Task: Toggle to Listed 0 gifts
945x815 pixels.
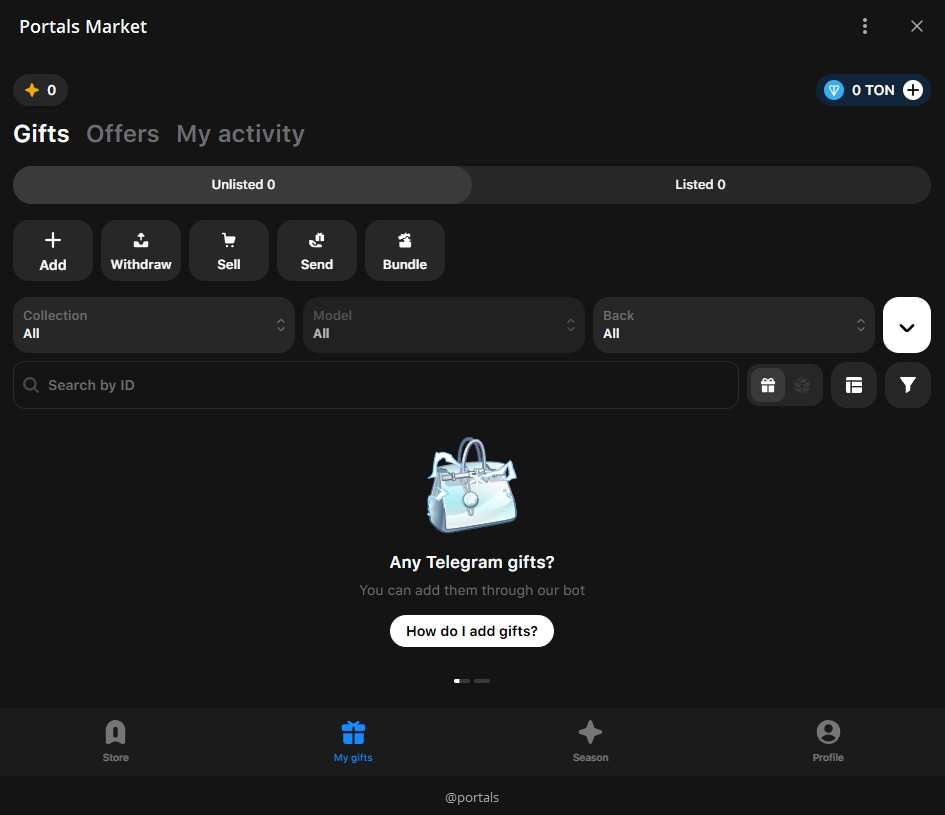Action: [700, 185]
